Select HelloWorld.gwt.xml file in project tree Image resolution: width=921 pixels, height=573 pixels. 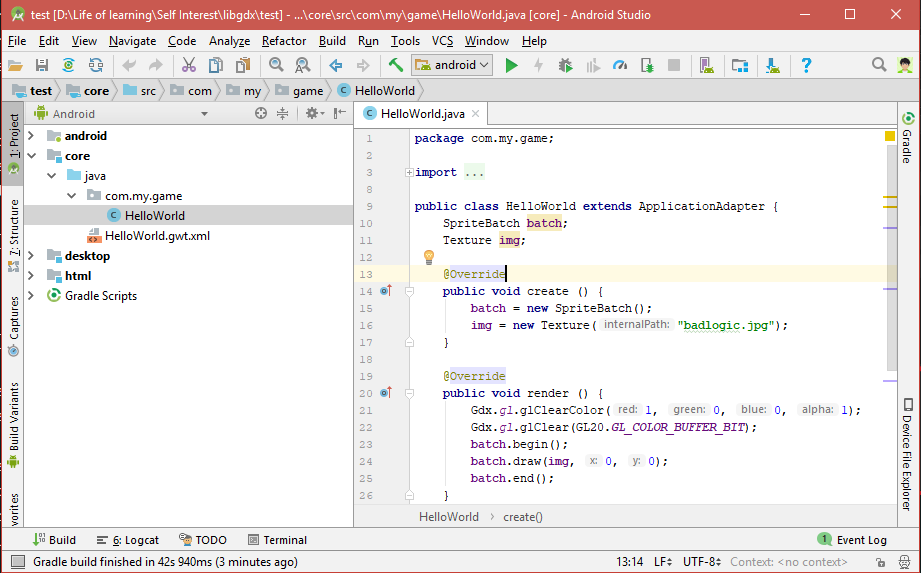157,236
